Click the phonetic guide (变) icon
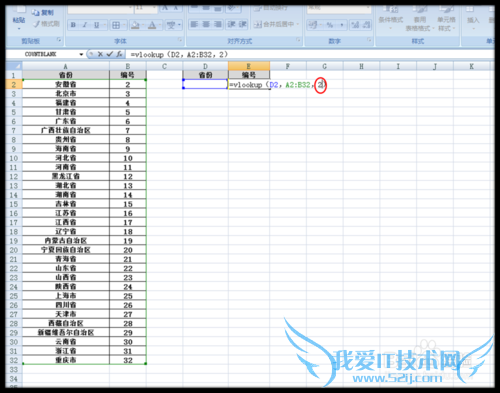The width and height of the screenshot is (500, 393). pyautogui.click(x=171, y=25)
